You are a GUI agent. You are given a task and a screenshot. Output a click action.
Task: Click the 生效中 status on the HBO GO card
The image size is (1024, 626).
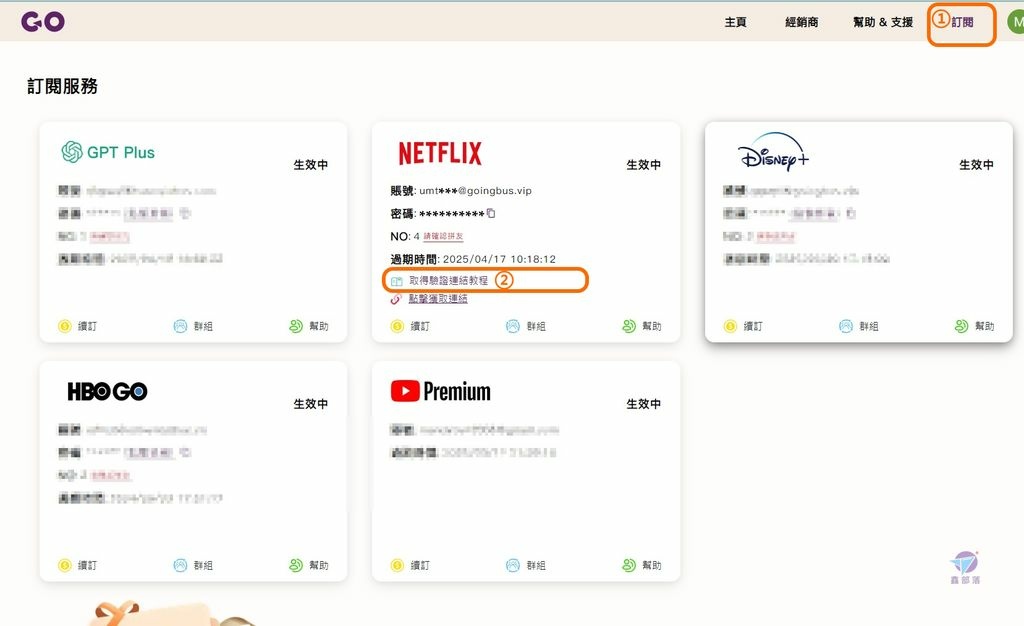311,404
